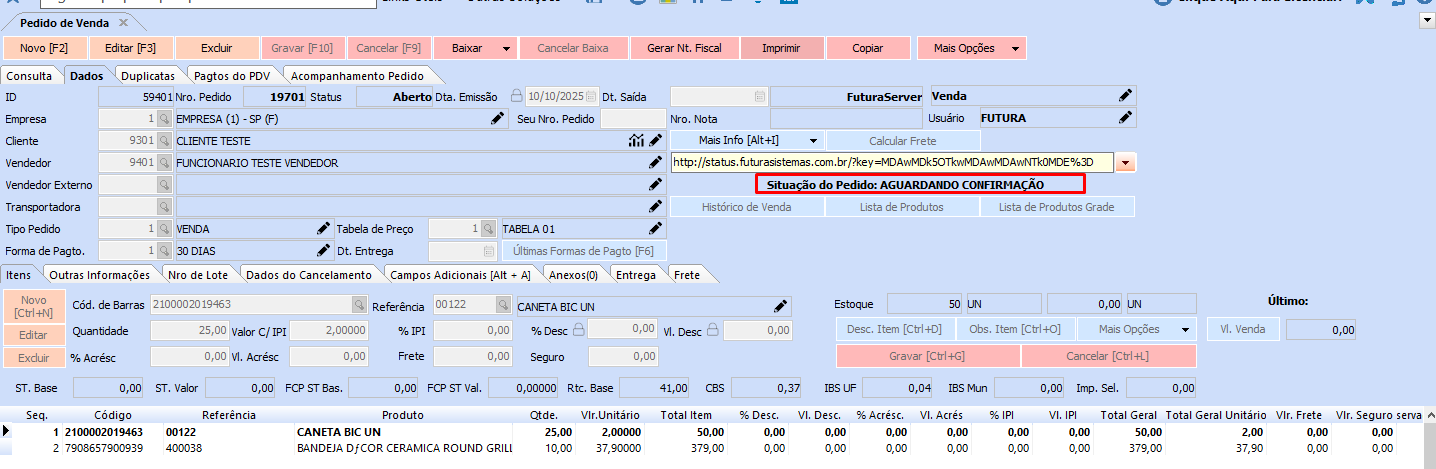Expand the status URL dropdown arrow
This screenshot has height=469, width=1436.
click(1126, 163)
